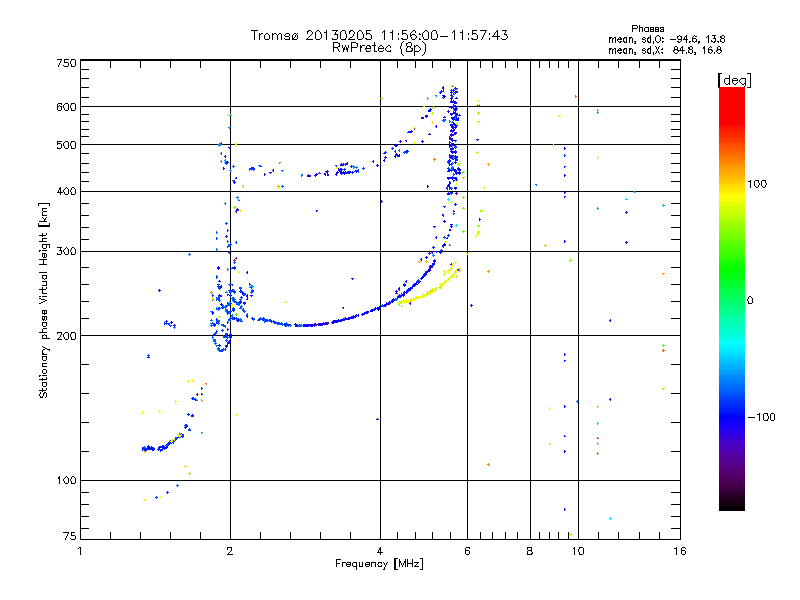Click the y-axis tick label '75'
Image resolution: width=800 pixels, height=600 pixels.
(70, 536)
